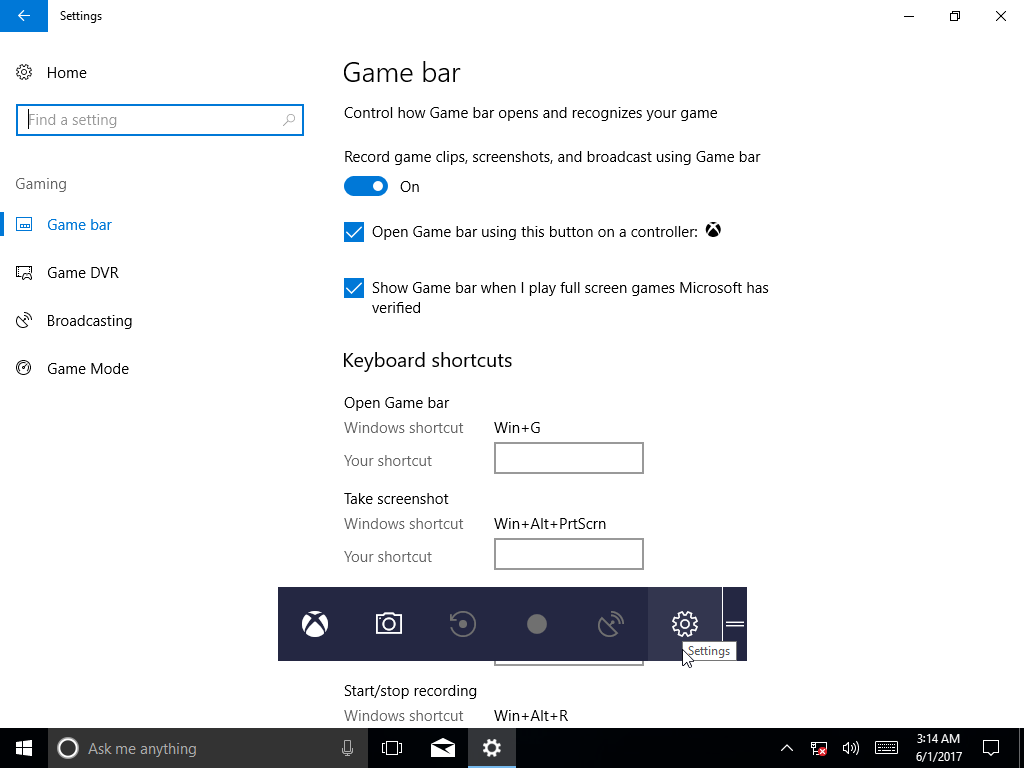Click the network status tray icon

[x=818, y=748]
